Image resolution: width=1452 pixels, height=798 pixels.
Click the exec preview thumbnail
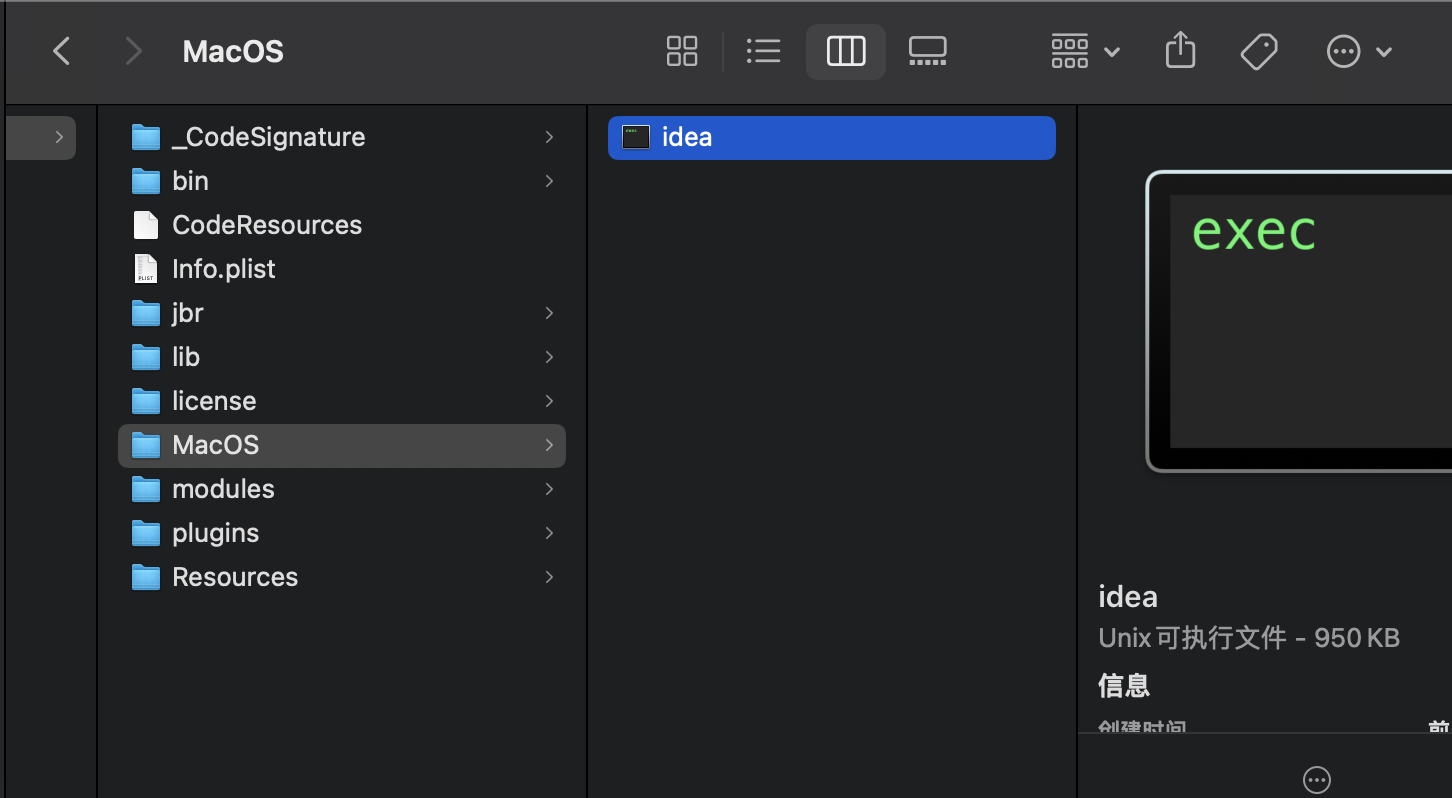(1300, 320)
